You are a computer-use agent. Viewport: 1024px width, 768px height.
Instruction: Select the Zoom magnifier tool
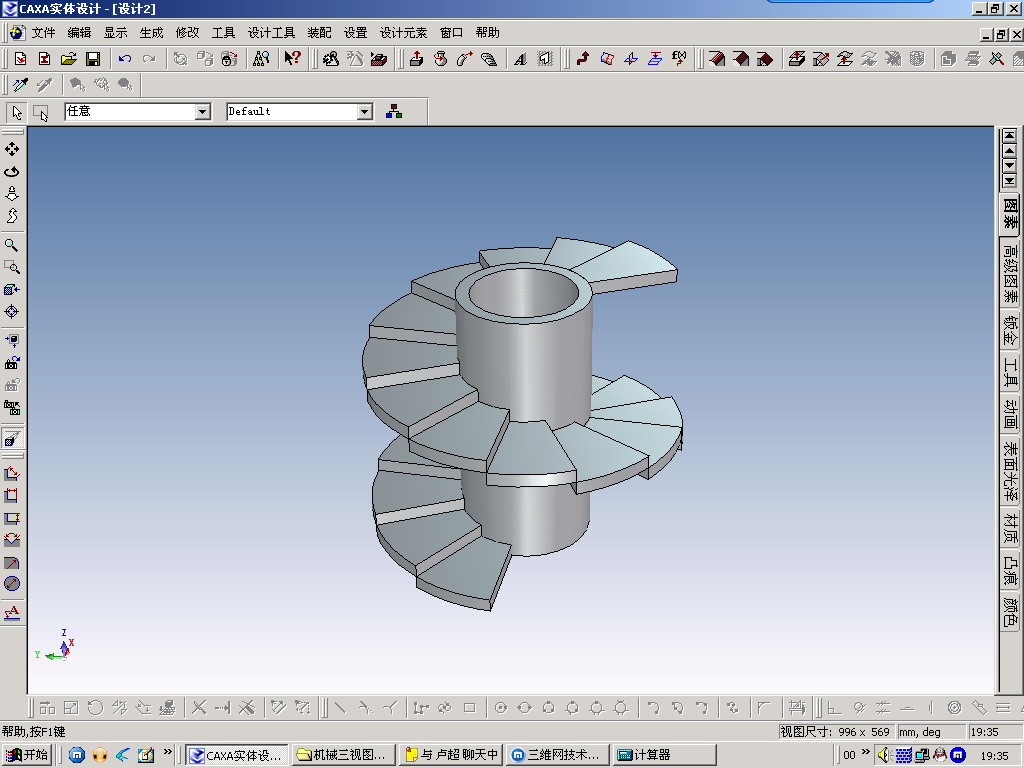click(12, 246)
